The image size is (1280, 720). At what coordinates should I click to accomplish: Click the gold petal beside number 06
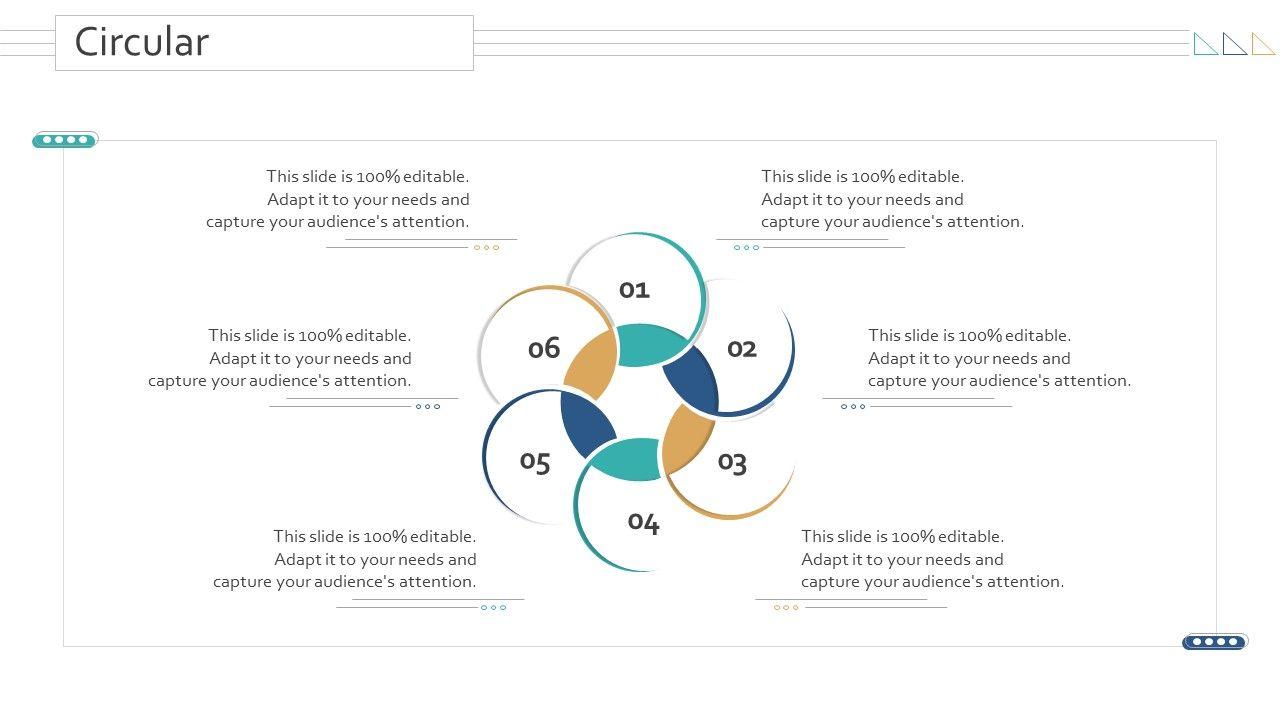click(x=592, y=362)
